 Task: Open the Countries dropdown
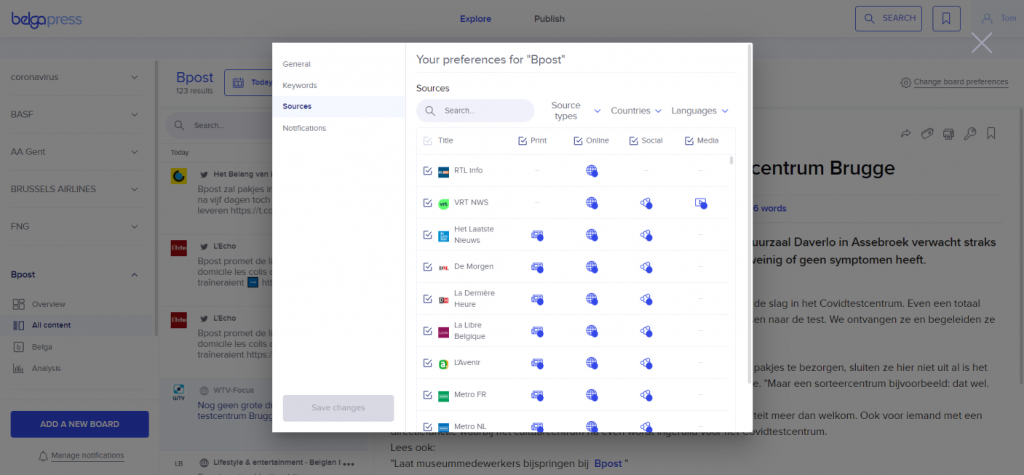636,111
